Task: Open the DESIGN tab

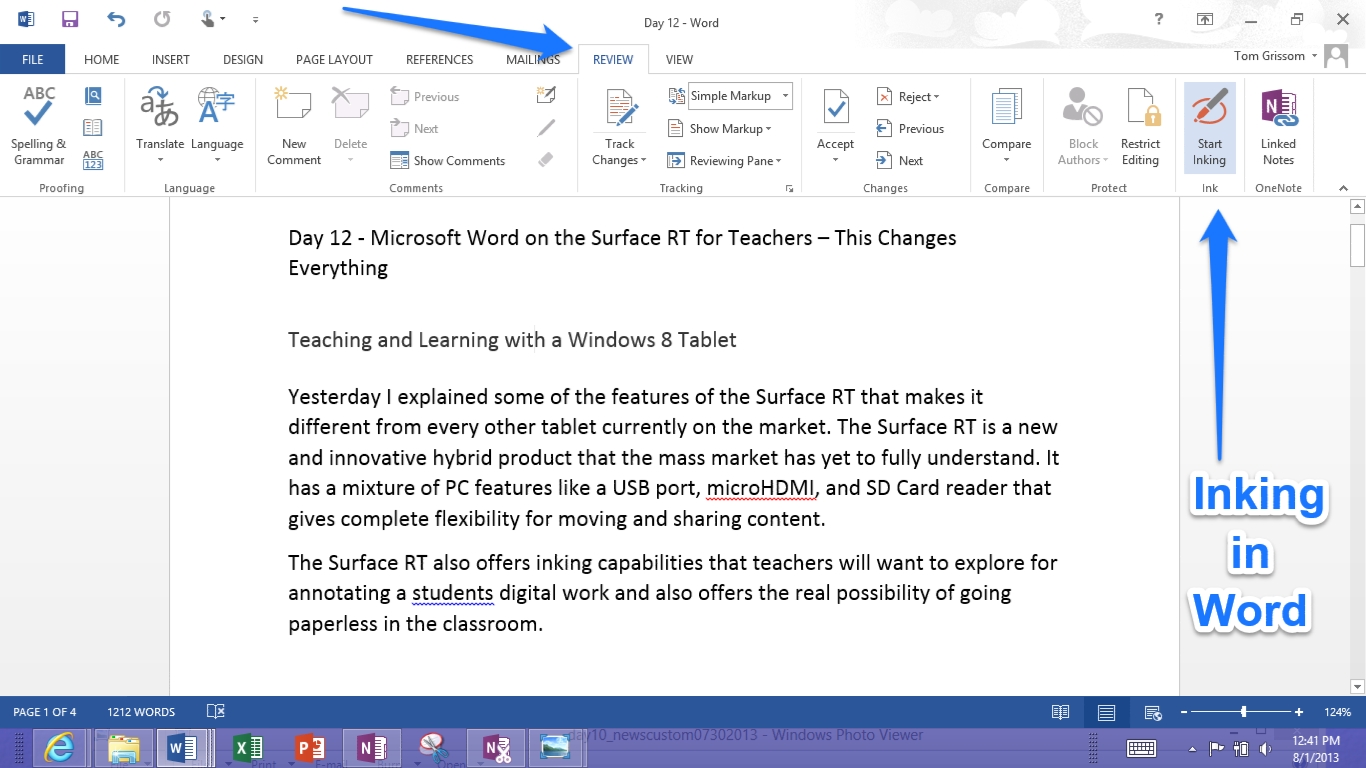Action: (243, 59)
